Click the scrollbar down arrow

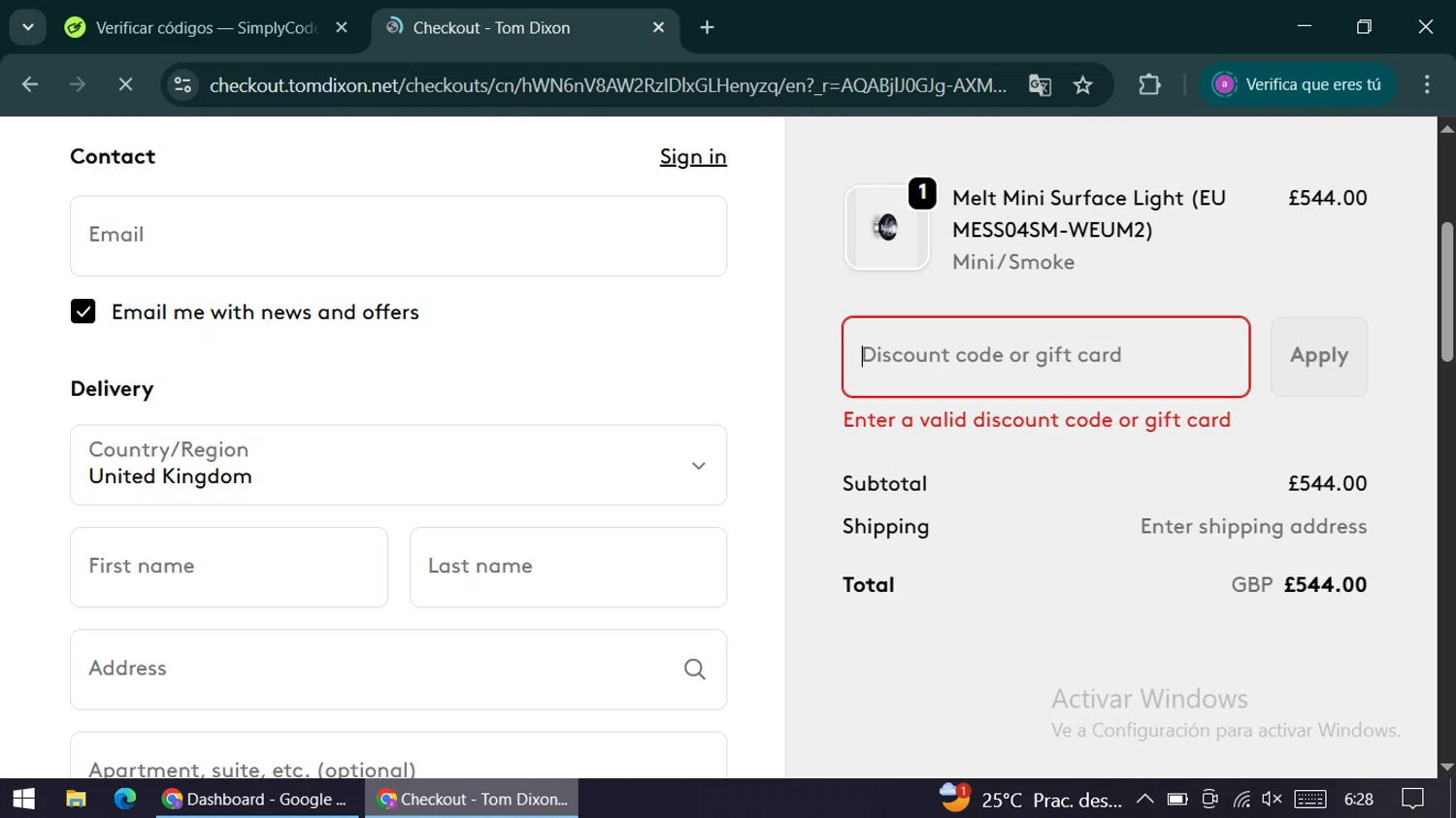(x=1447, y=767)
